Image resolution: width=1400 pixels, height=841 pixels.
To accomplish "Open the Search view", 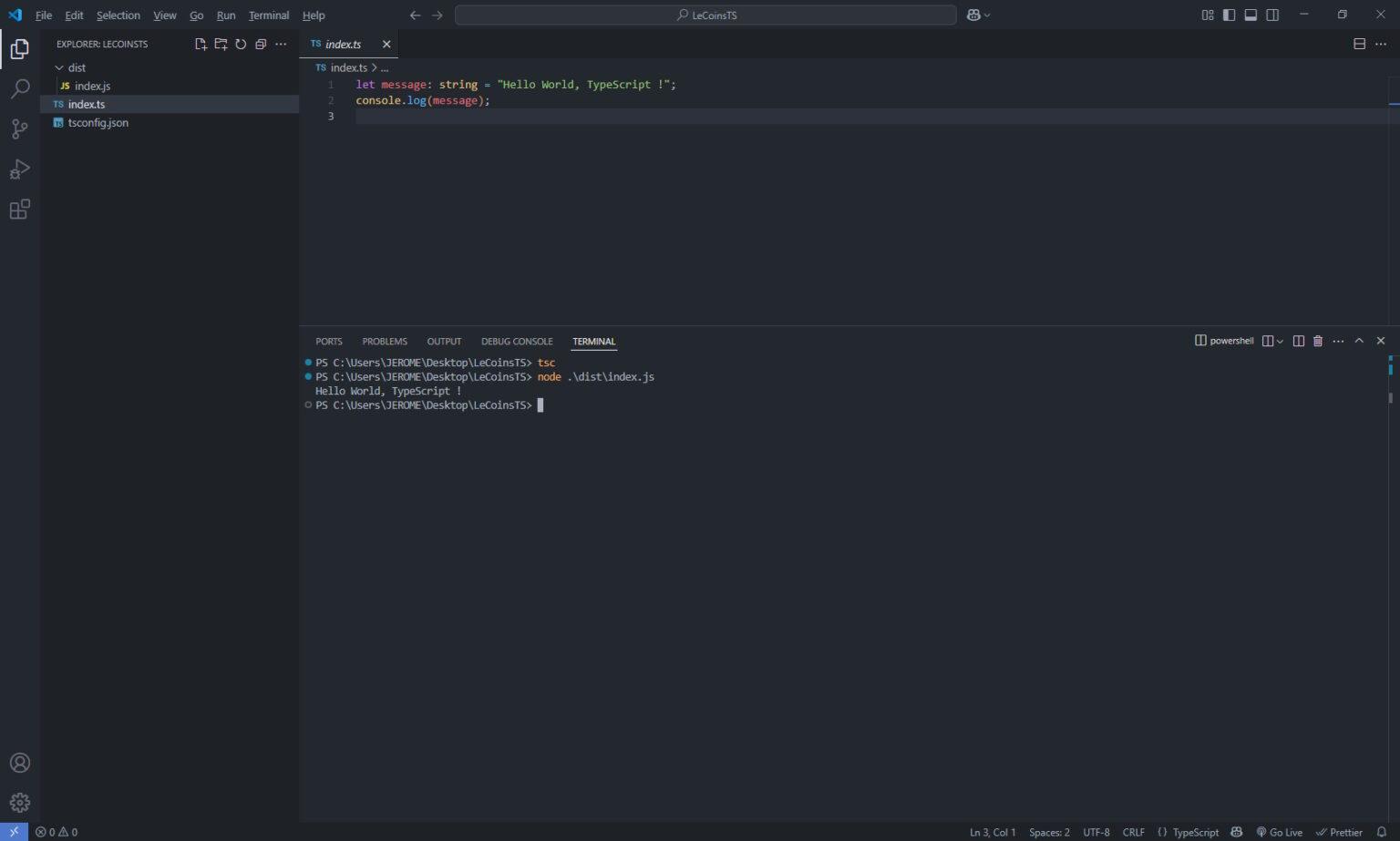I will click(x=19, y=88).
